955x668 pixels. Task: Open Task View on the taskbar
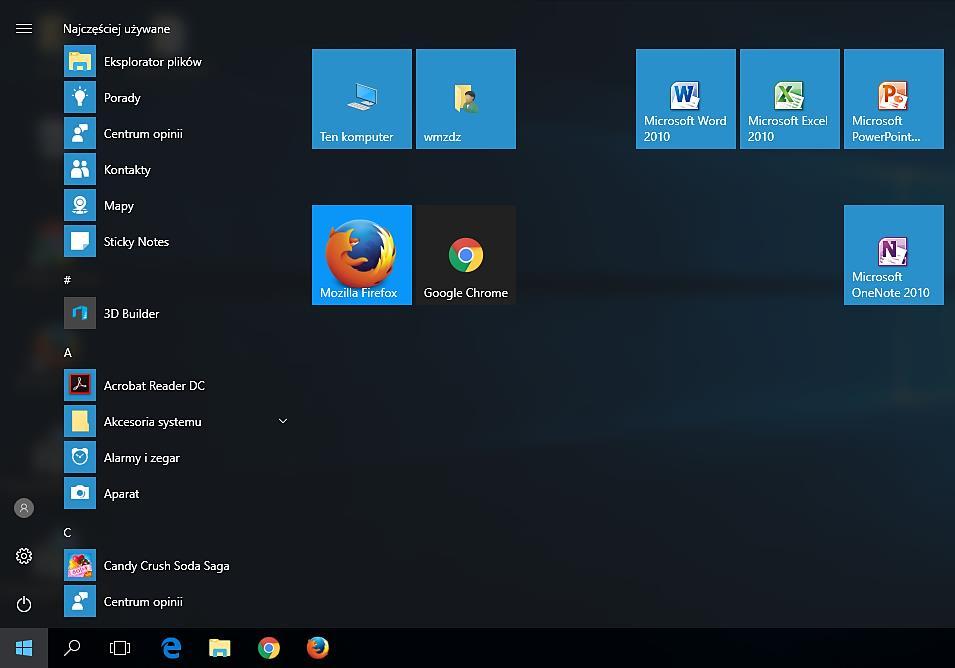[x=120, y=648]
